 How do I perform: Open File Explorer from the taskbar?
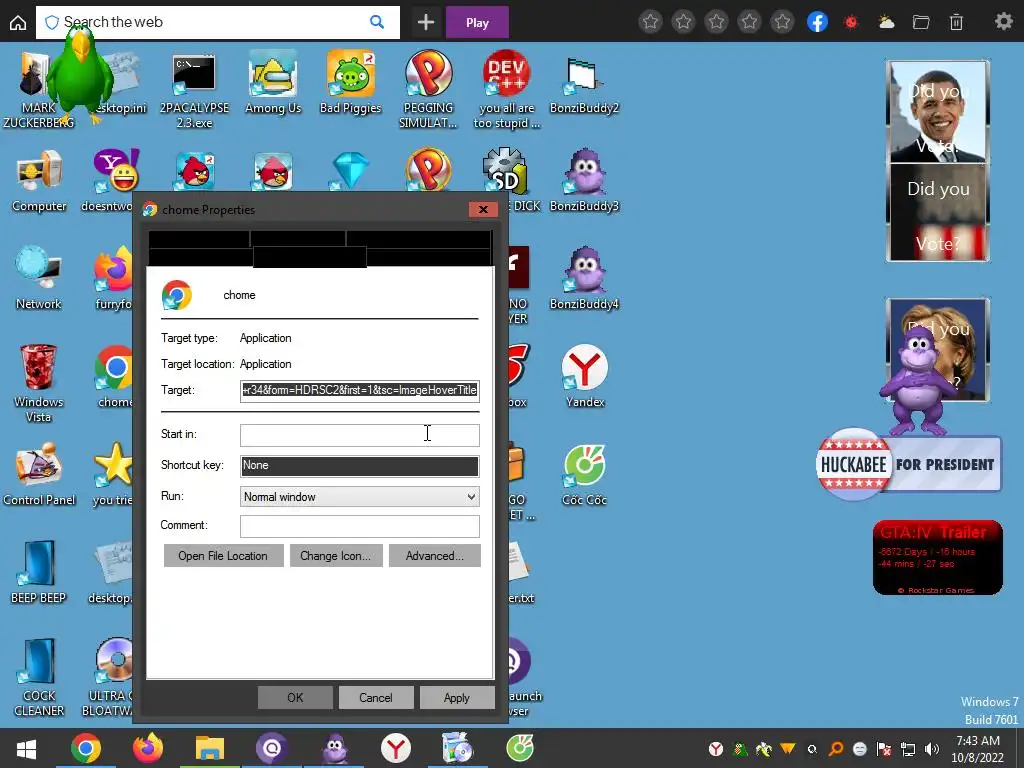[210, 748]
